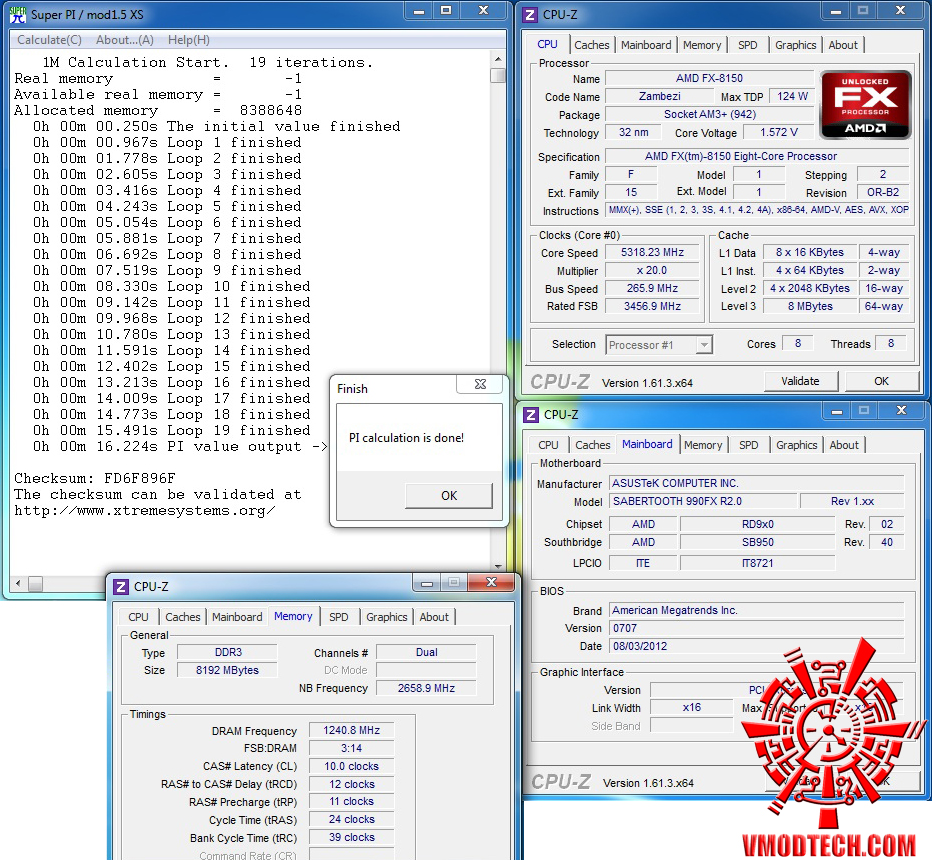Switch to Mainboard tab in top CPU-Z window
The image size is (932, 860).
coord(646,45)
